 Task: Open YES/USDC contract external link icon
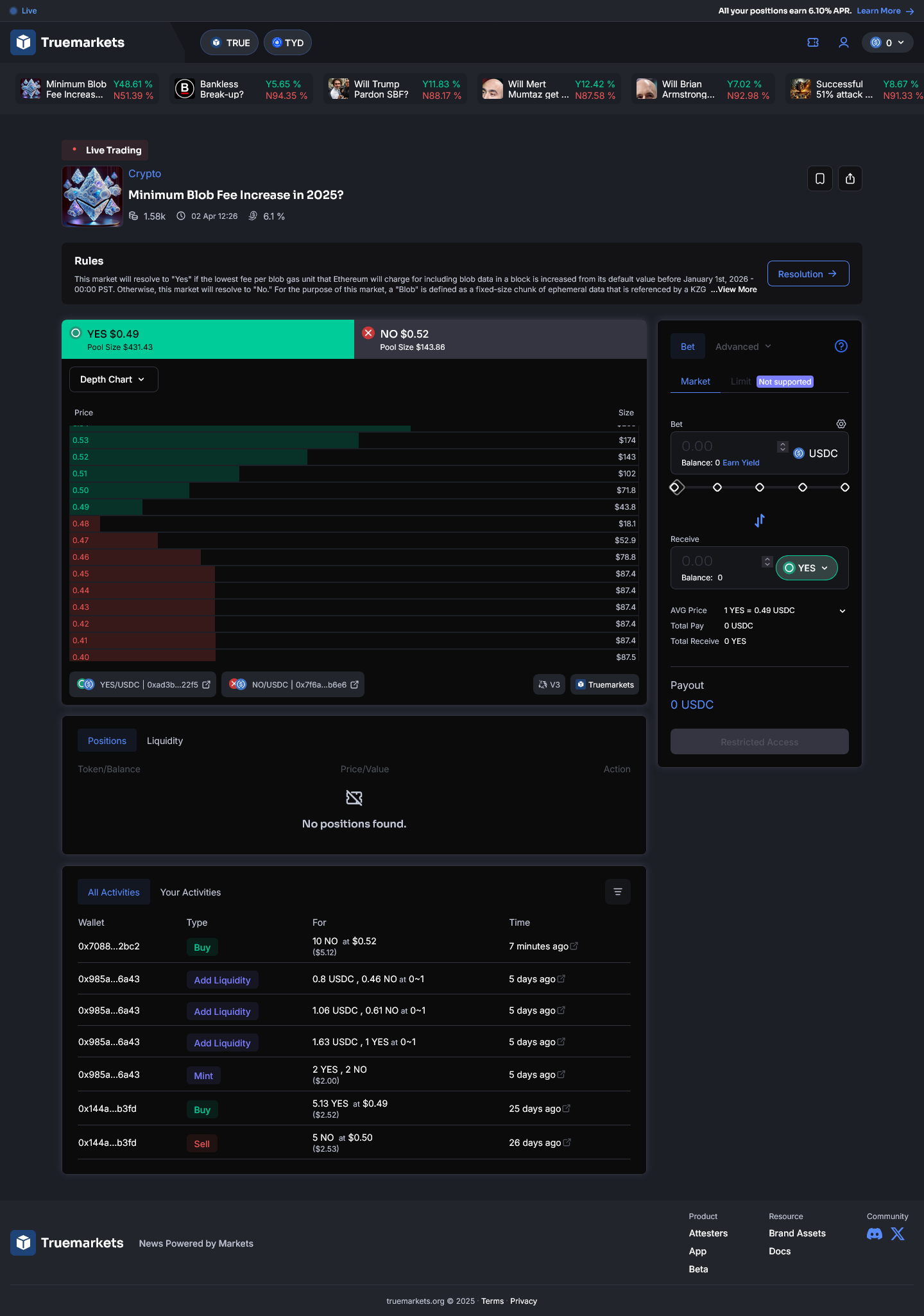point(207,685)
